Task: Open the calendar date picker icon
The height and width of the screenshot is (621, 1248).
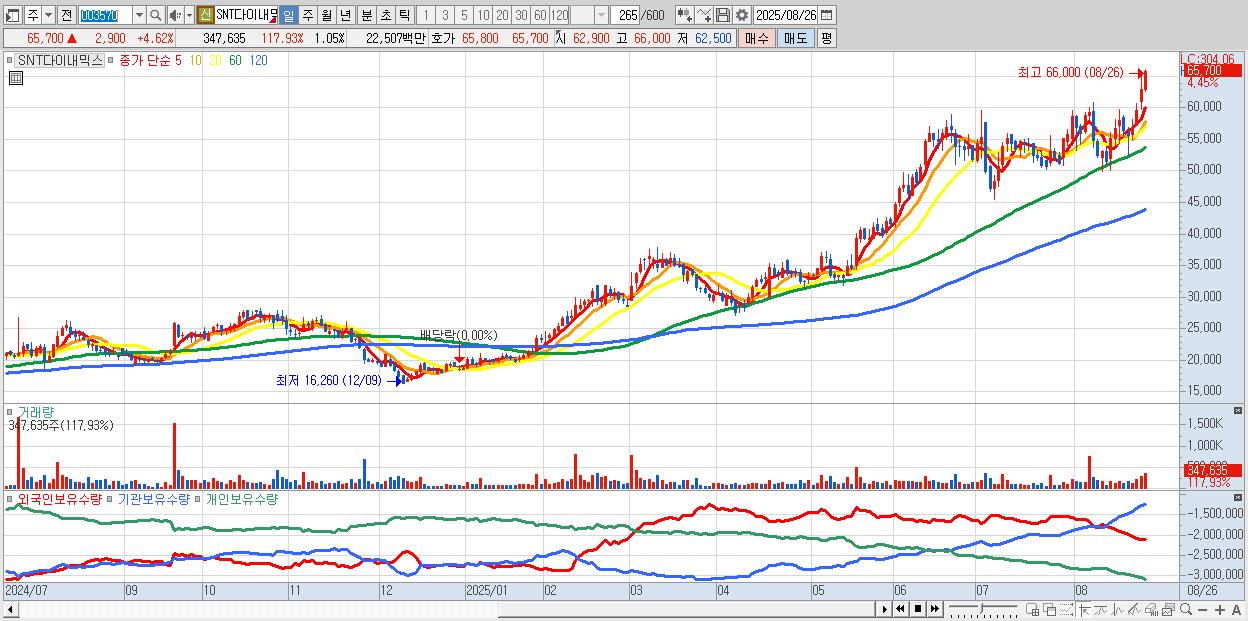Action: tap(827, 15)
